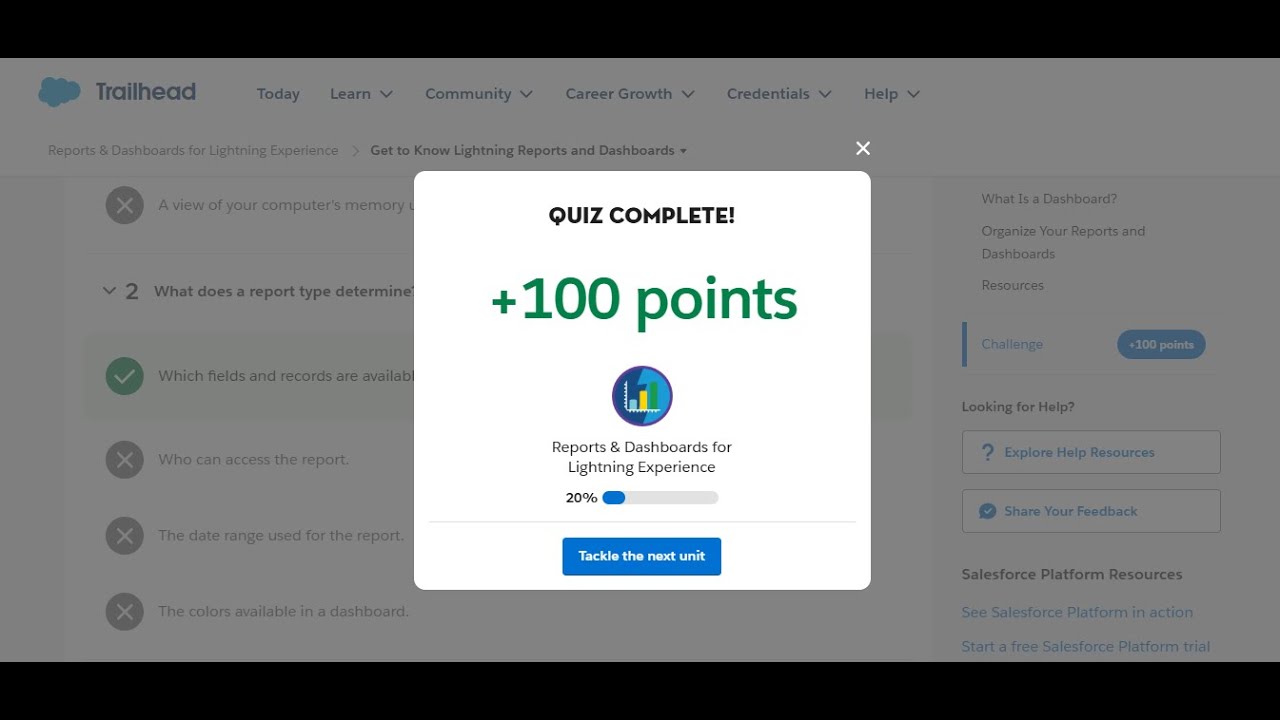
Task: Click the question mark icon in Explore Help Resources
Action: coord(988,452)
